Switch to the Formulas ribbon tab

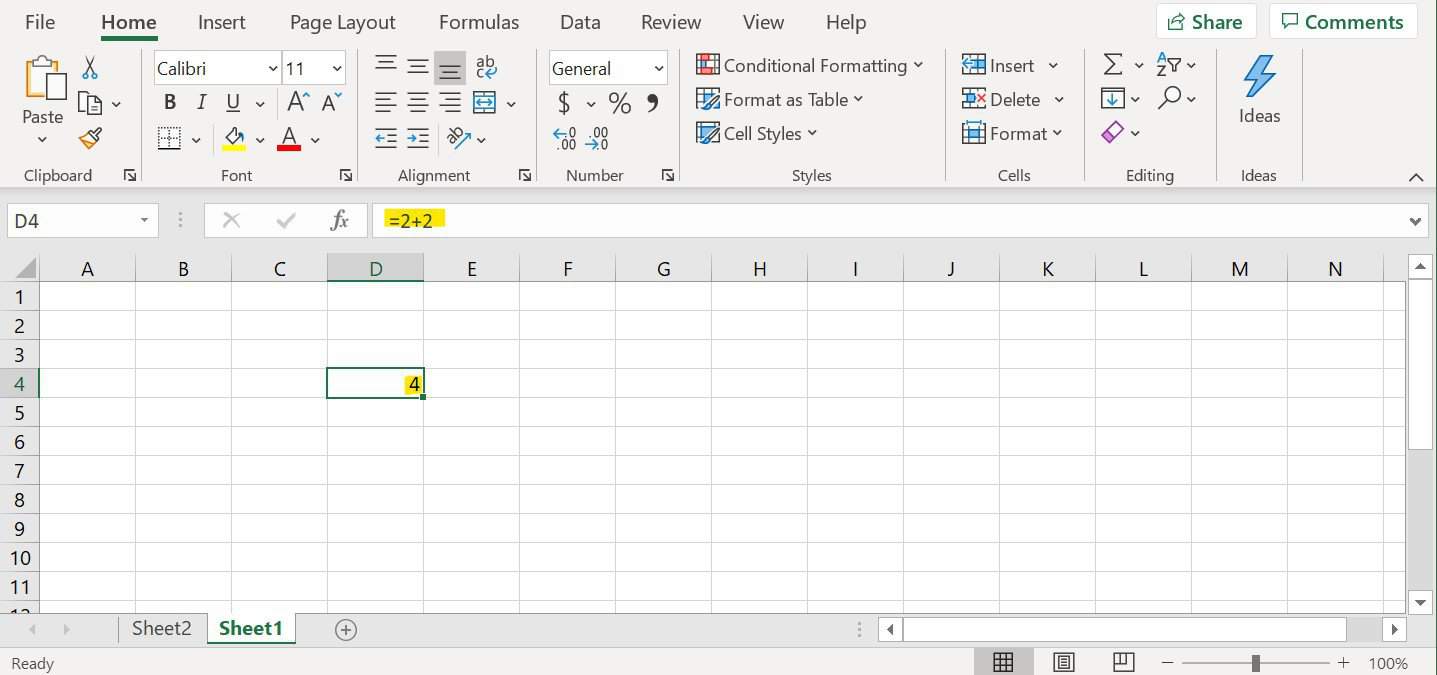(478, 21)
